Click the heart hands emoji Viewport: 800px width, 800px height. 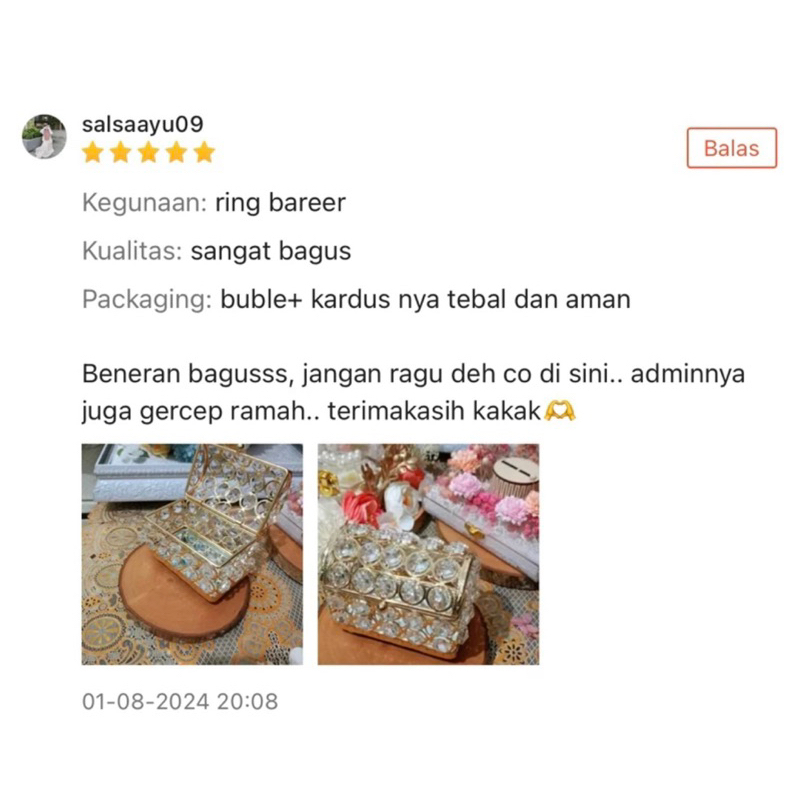tap(560, 411)
